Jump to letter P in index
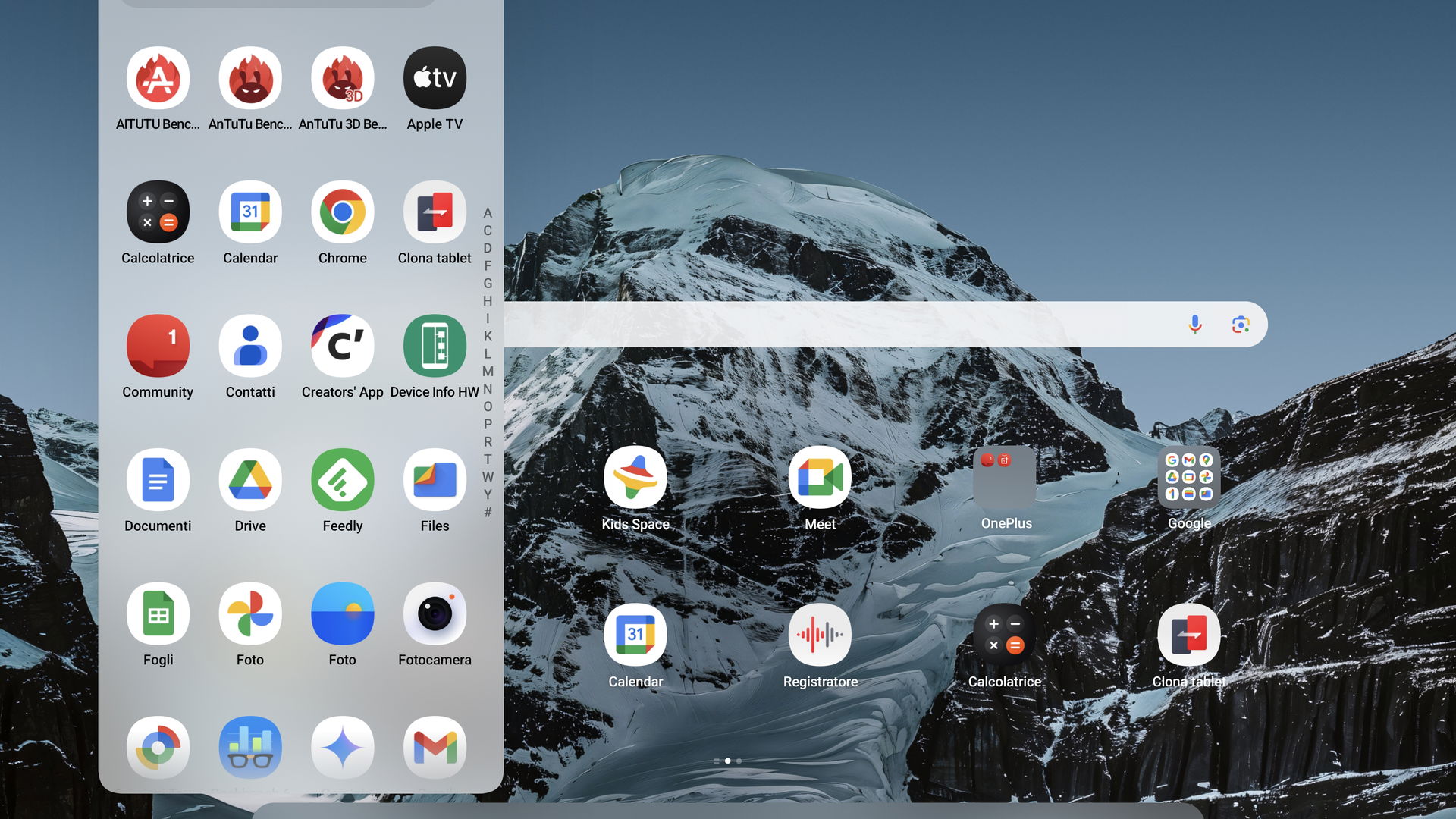 click(x=488, y=424)
